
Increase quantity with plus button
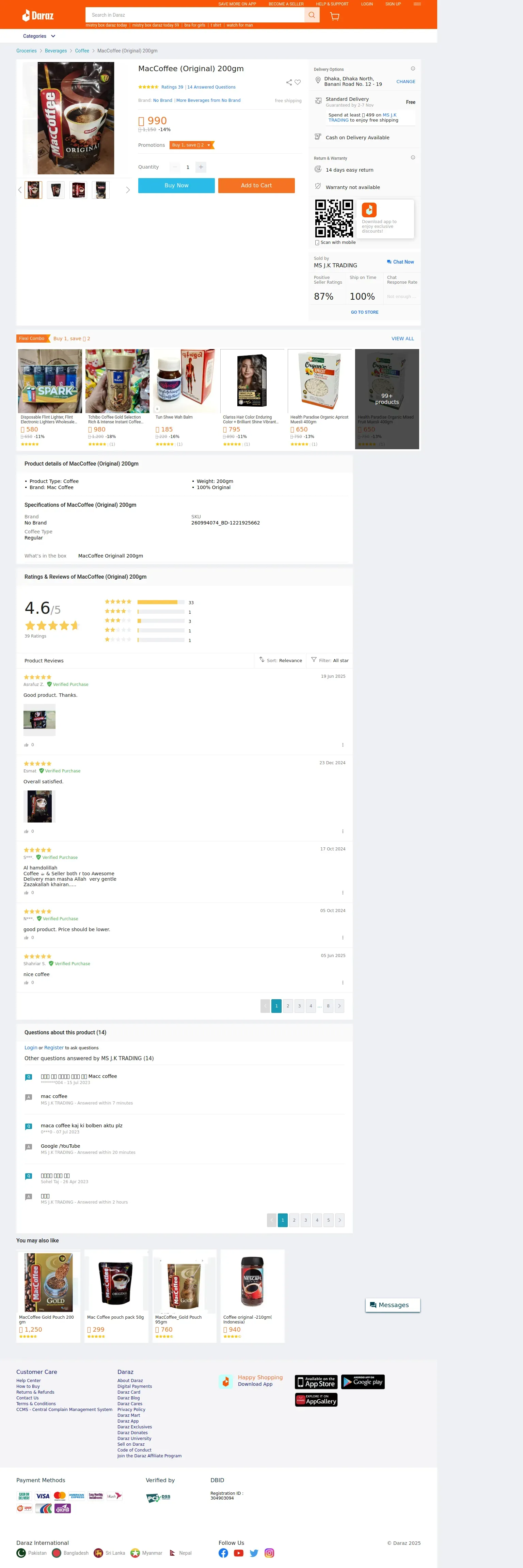(201, 167)
